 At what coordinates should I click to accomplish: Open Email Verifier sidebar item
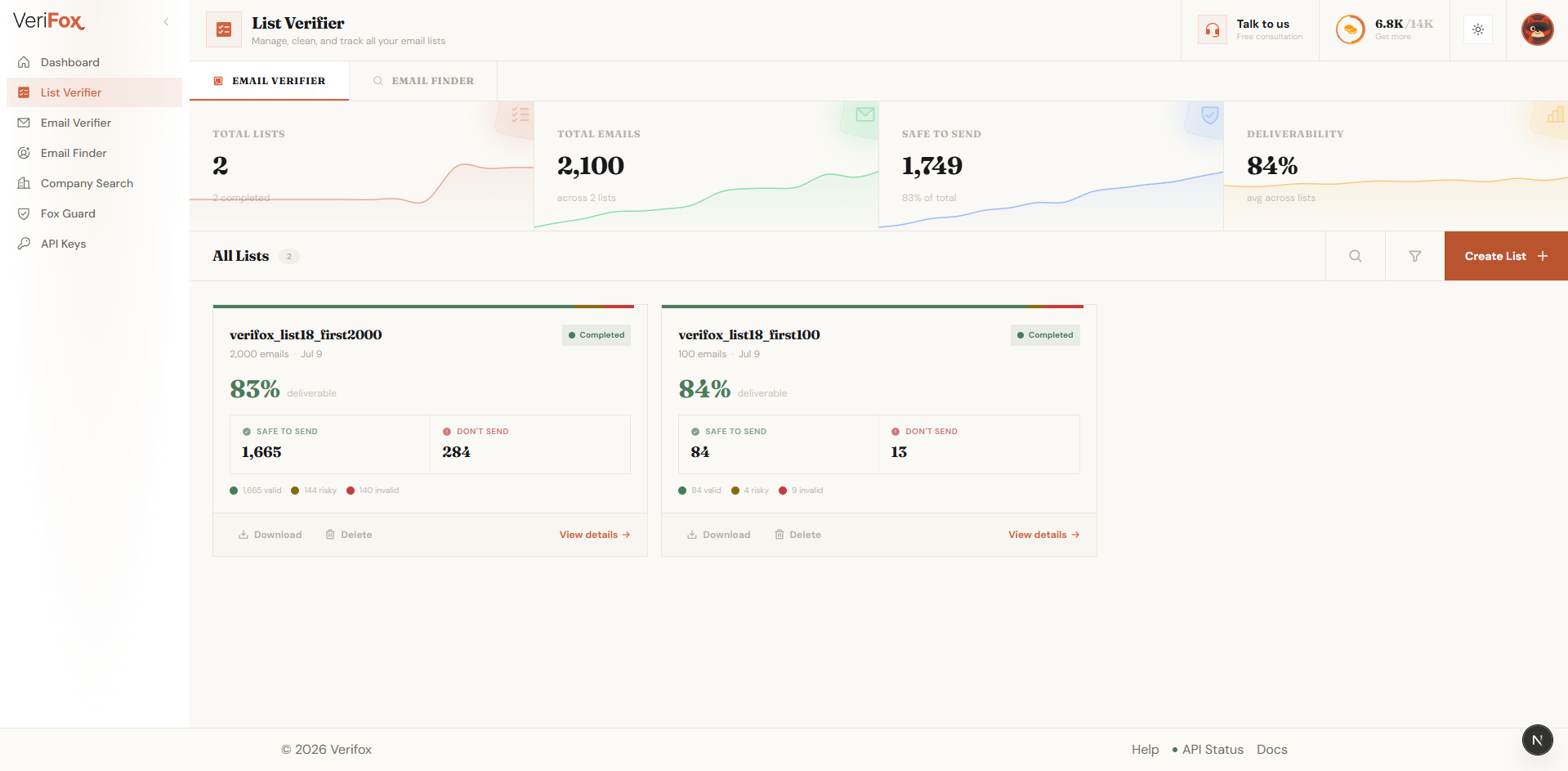(94, 123)
